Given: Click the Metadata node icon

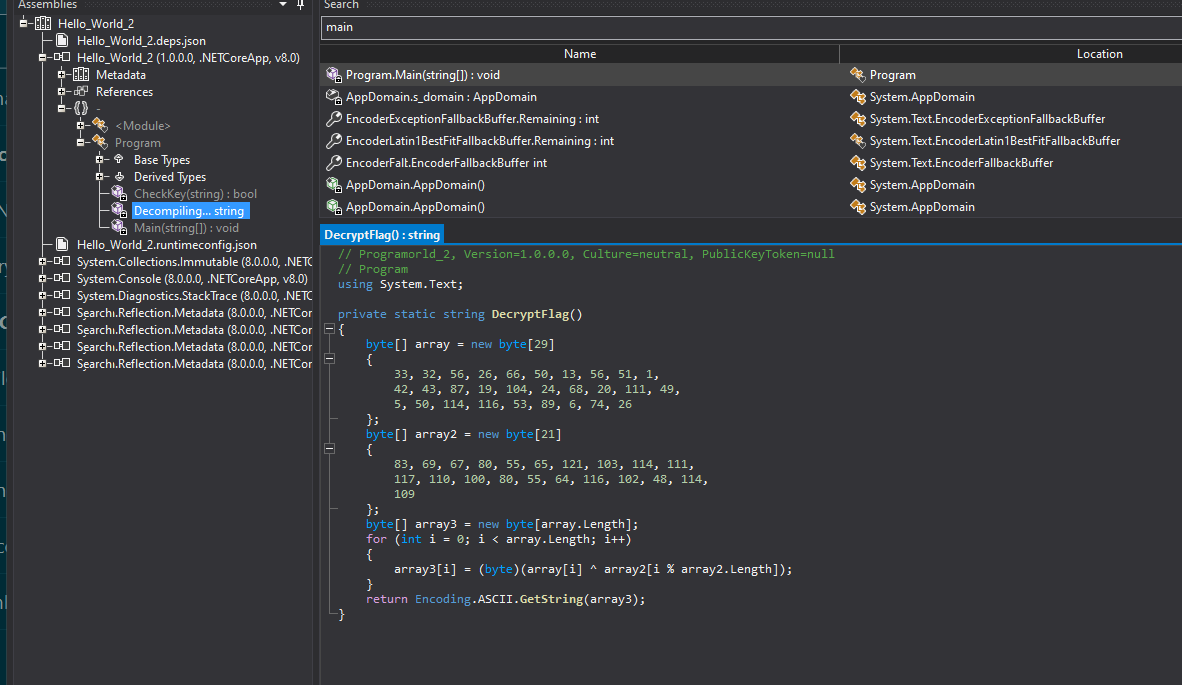Looking at the screenshot, I should click(x=81, y=75).
